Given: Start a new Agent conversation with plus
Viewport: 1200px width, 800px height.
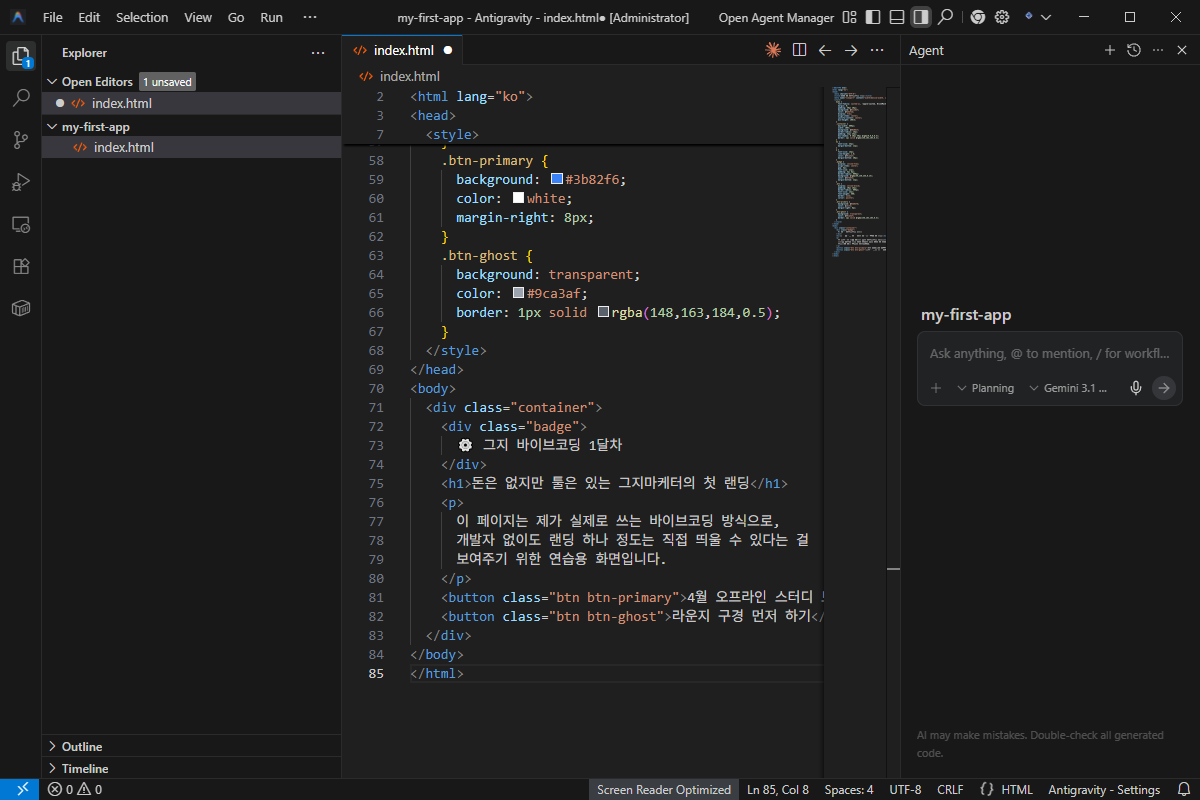Looking at the screenshot, I should [1109, 50].
